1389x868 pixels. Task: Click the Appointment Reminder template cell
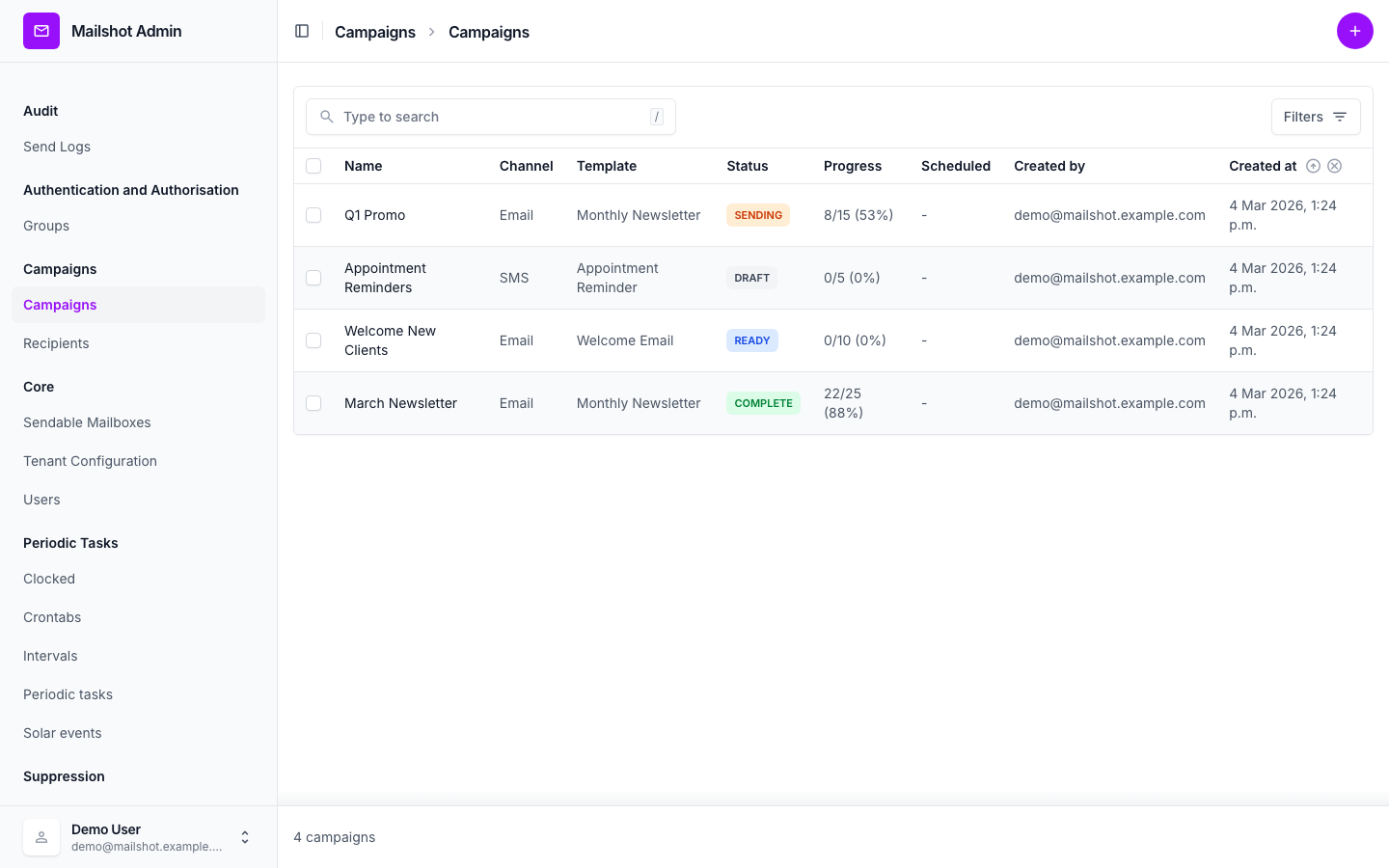(x=617, y=278)
